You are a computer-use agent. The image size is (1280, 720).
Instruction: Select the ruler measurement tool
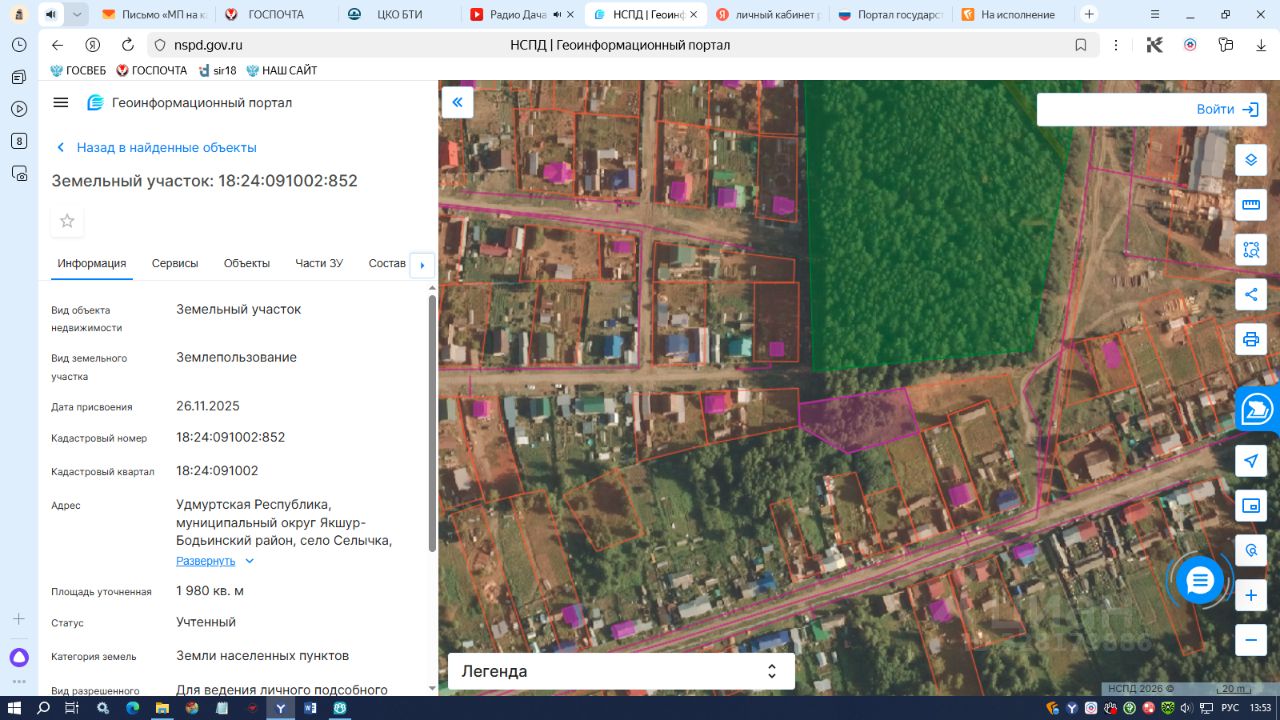pos(1251,205)
